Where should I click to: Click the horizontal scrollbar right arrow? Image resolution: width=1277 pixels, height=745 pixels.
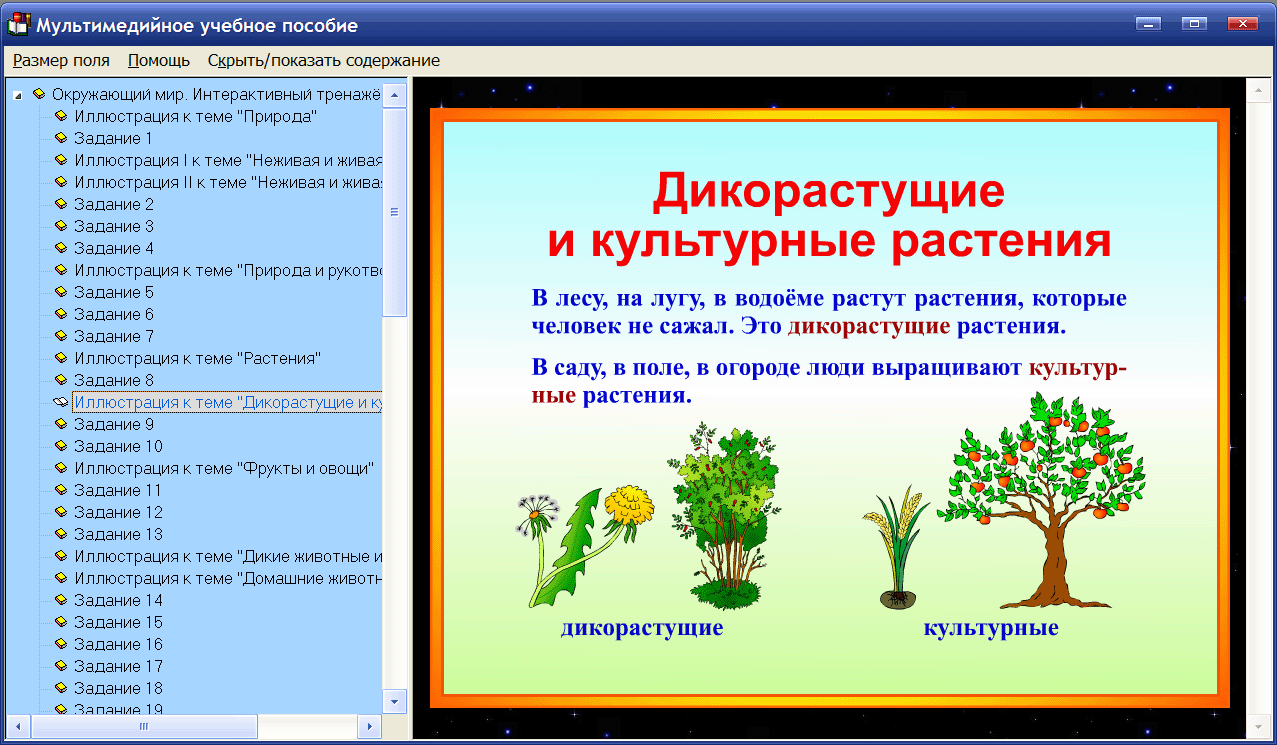(371, 728)
